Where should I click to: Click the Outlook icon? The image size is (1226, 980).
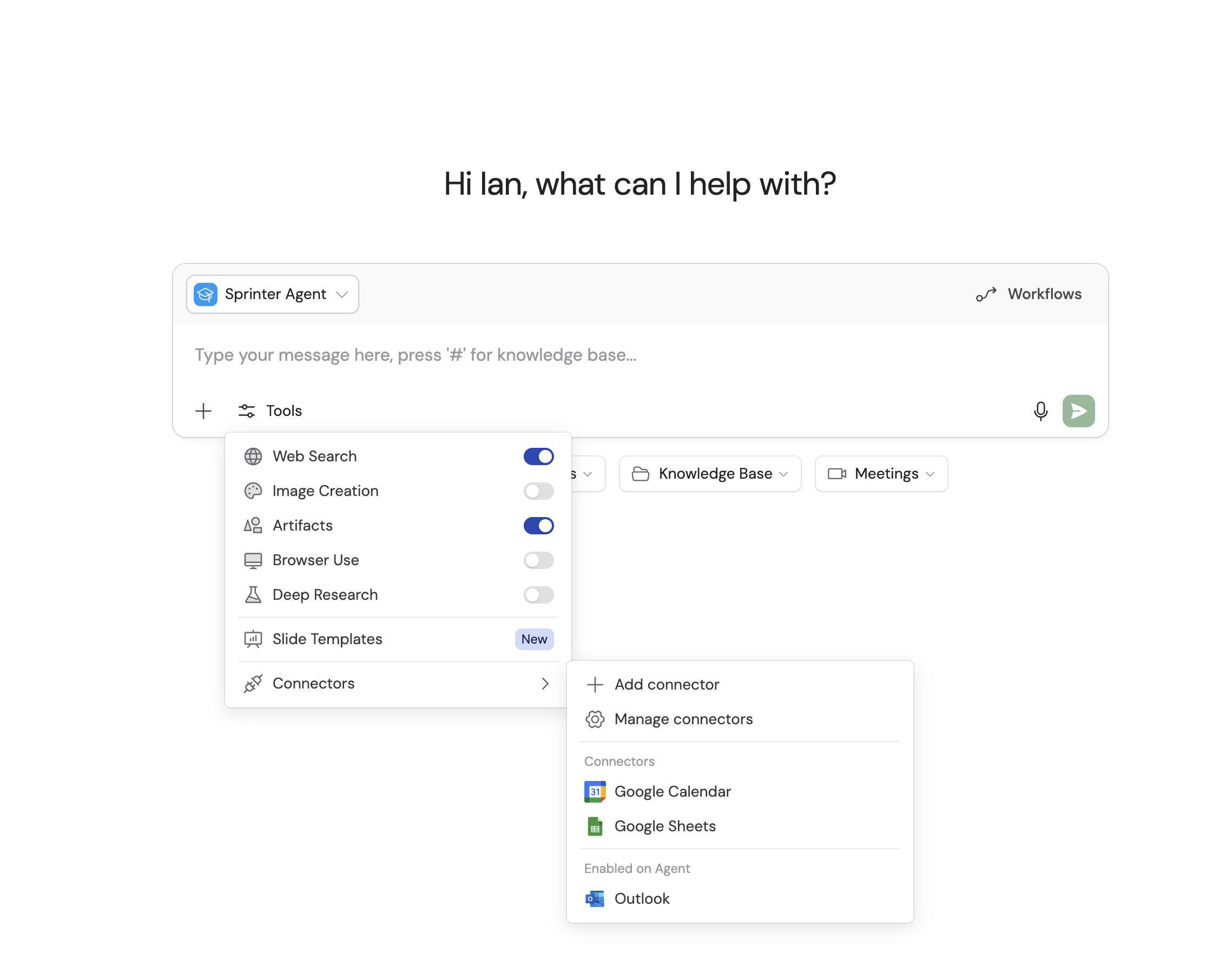(595, 898)
